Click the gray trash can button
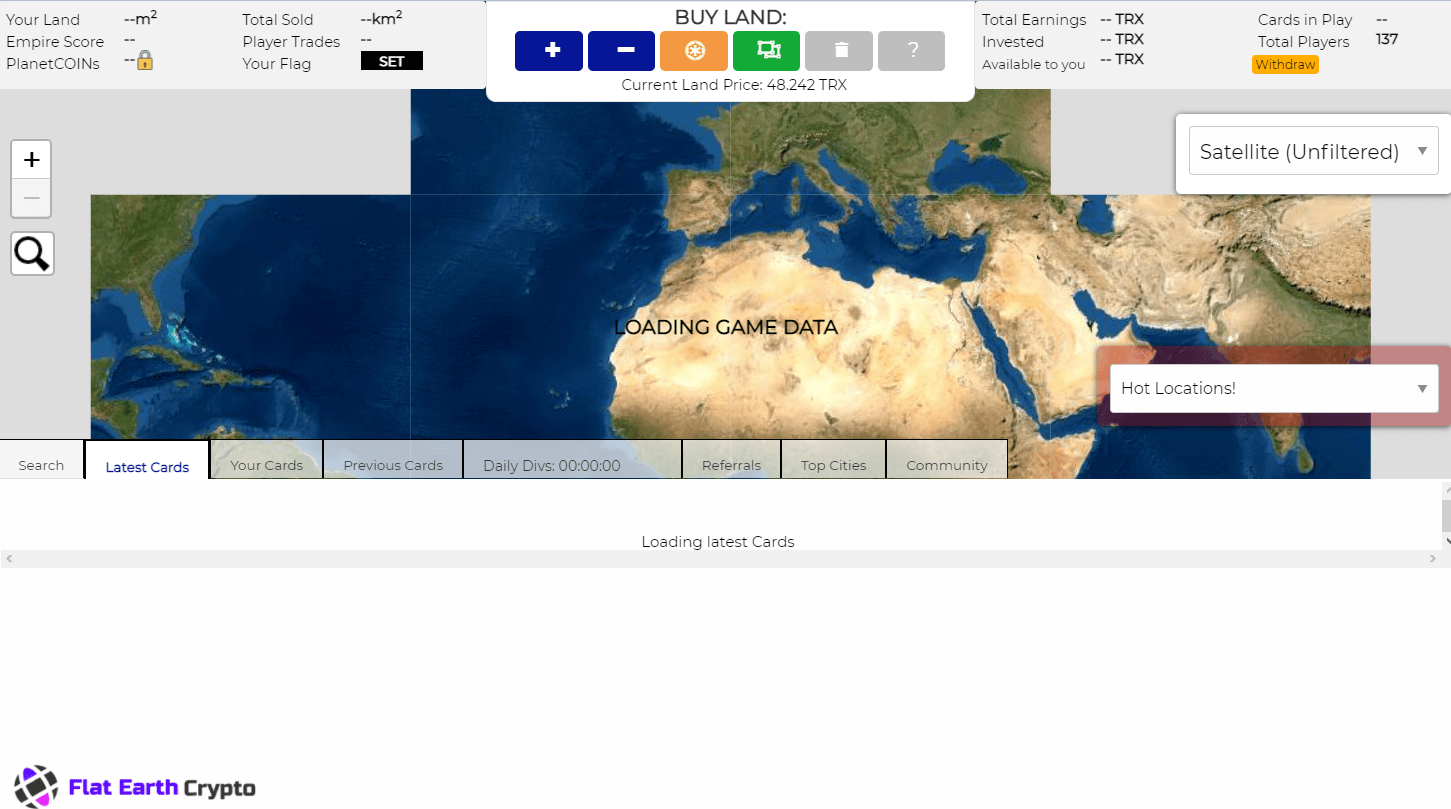 click(x=839, y=51)
